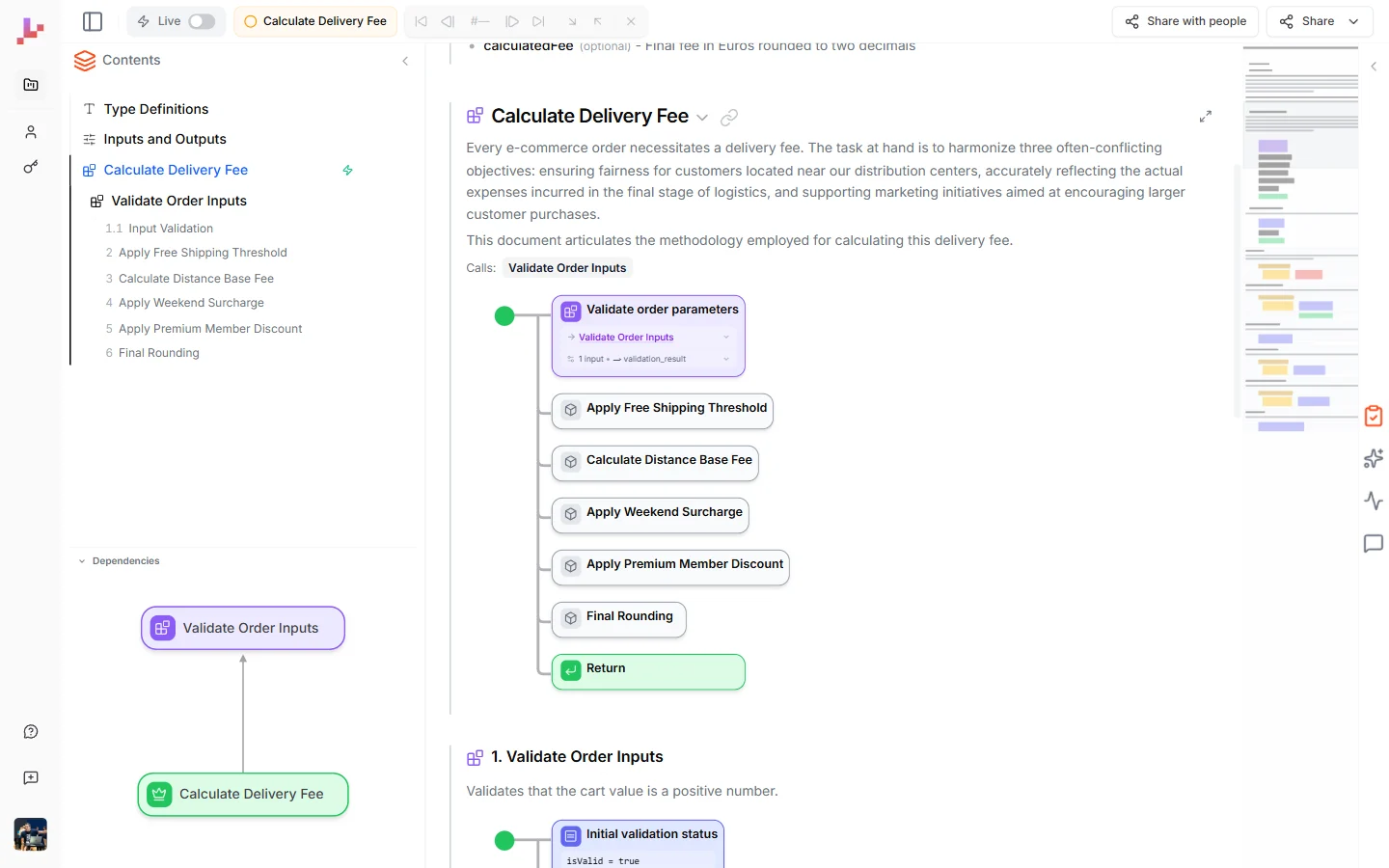Close the debugger controls with X
1389x868 pixels.
(631, 21)
